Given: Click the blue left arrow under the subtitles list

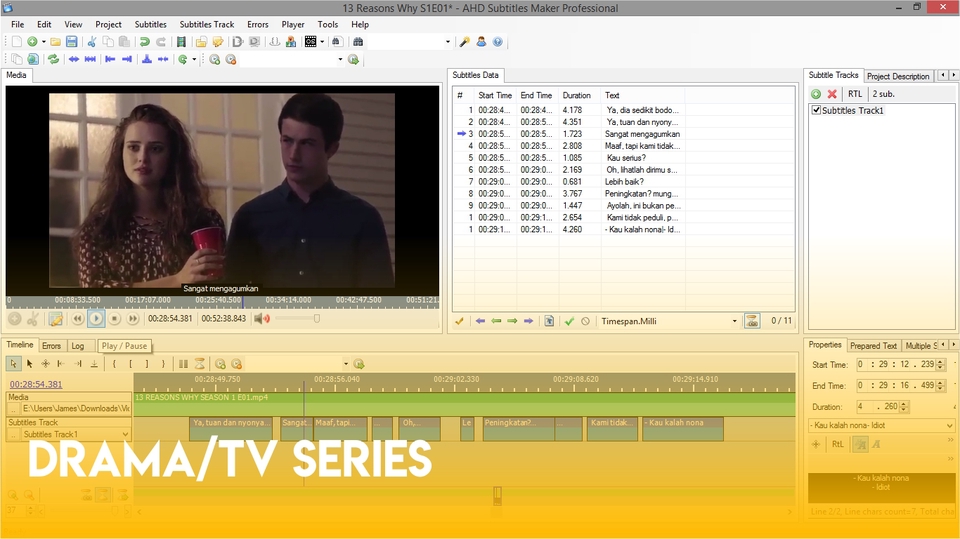Looking at the screenshot, I should (x=480, y=321).
